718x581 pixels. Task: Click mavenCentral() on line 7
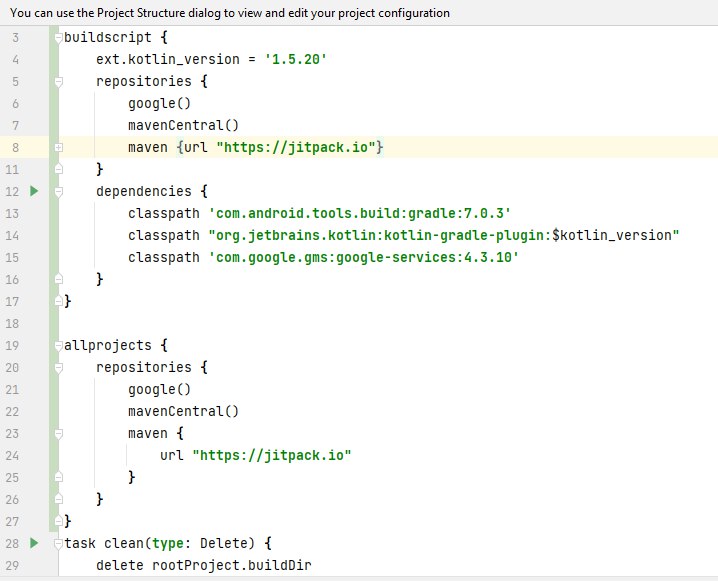pos(184,125)
